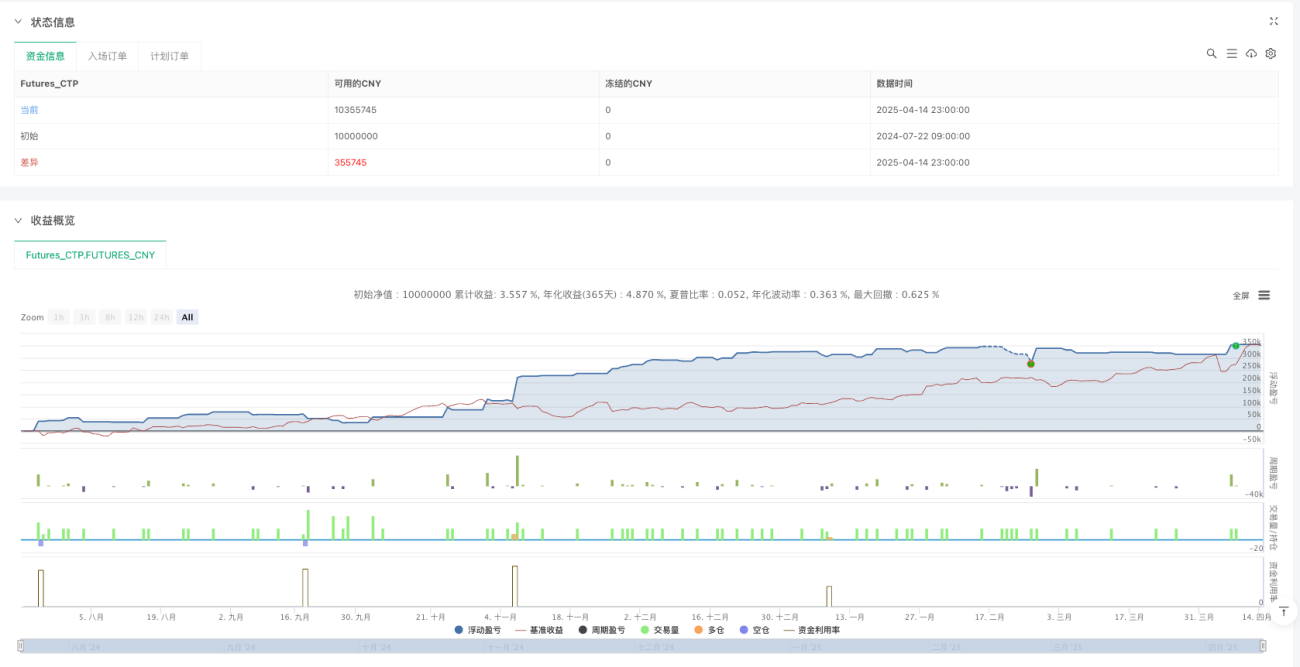Screen dimensions: 1300x667
Task: Click the scroll-to-top round button
Action: click(1284, 611)
